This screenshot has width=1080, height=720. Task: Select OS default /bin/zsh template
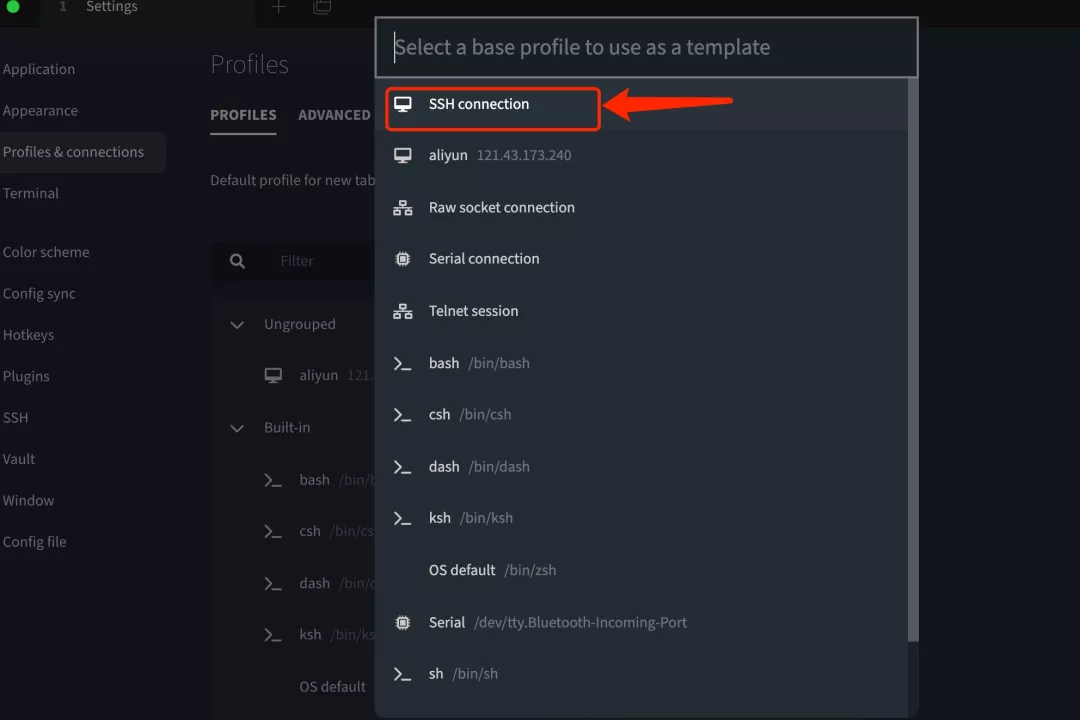point(642,570)
